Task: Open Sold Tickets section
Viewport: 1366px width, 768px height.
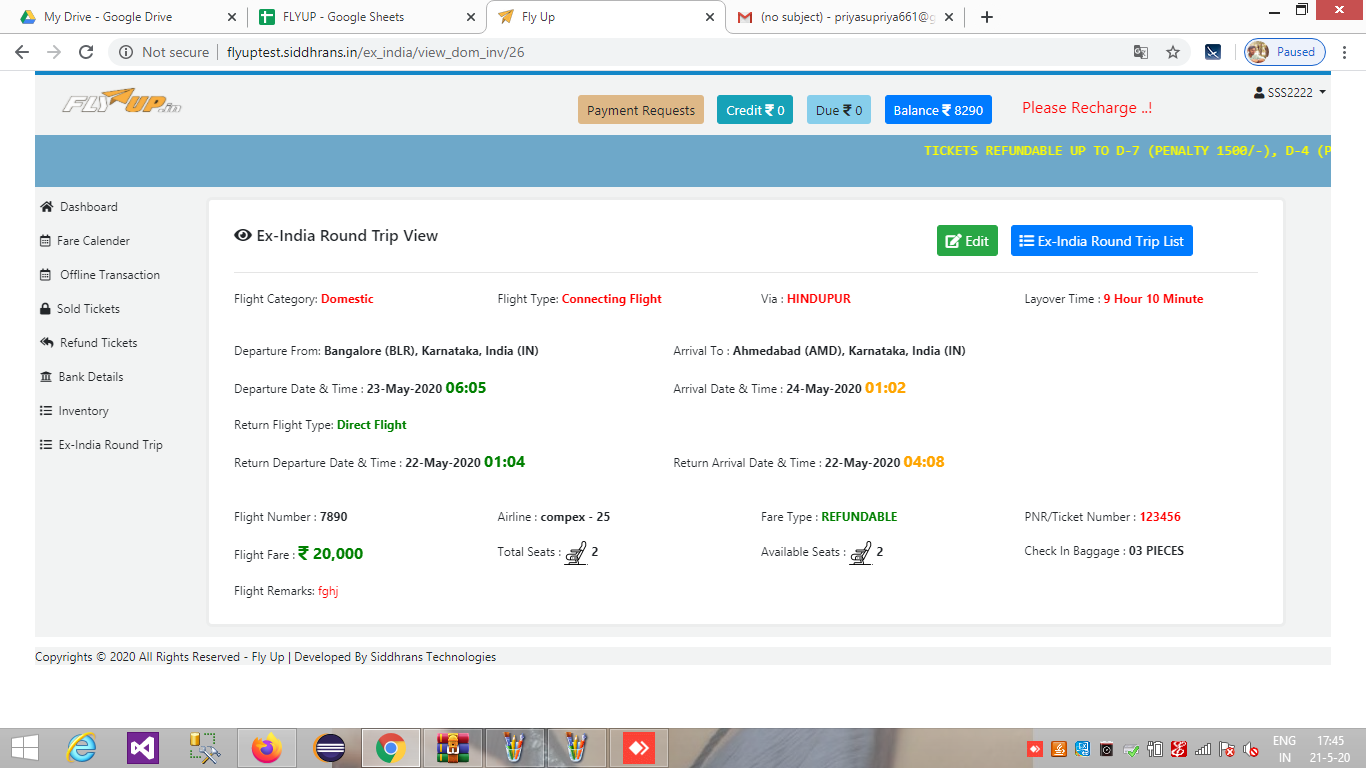Action: pyautogui.click(x=88, y=309)
